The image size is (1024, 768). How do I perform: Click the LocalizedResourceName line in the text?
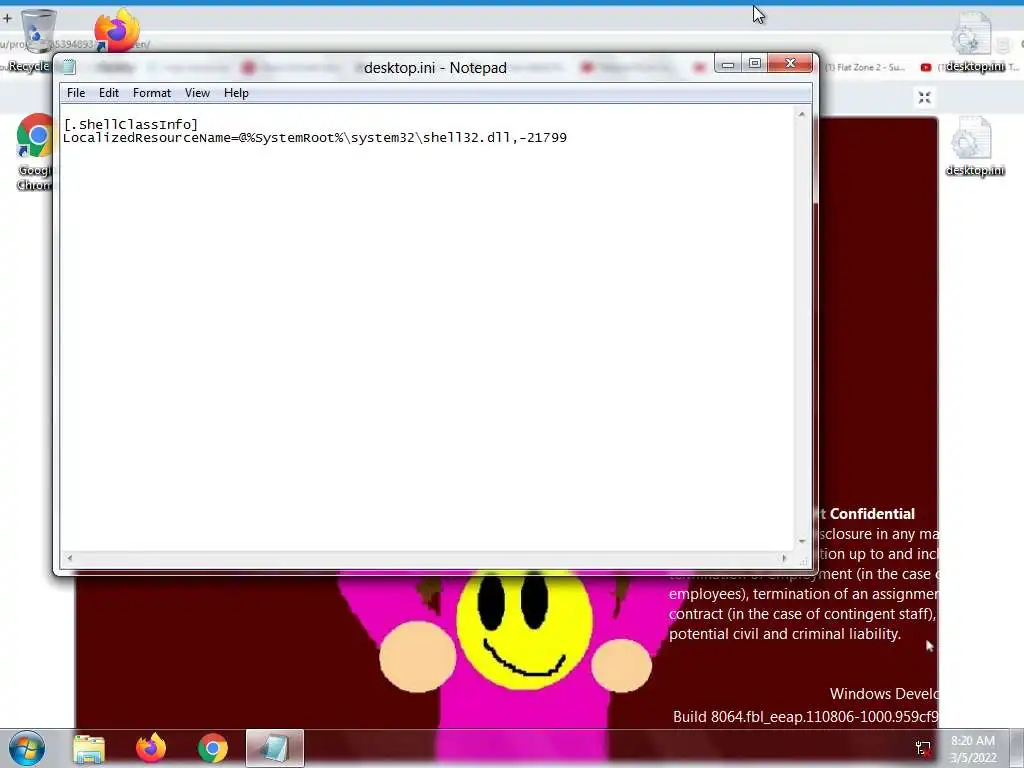(x=315, y=138)
